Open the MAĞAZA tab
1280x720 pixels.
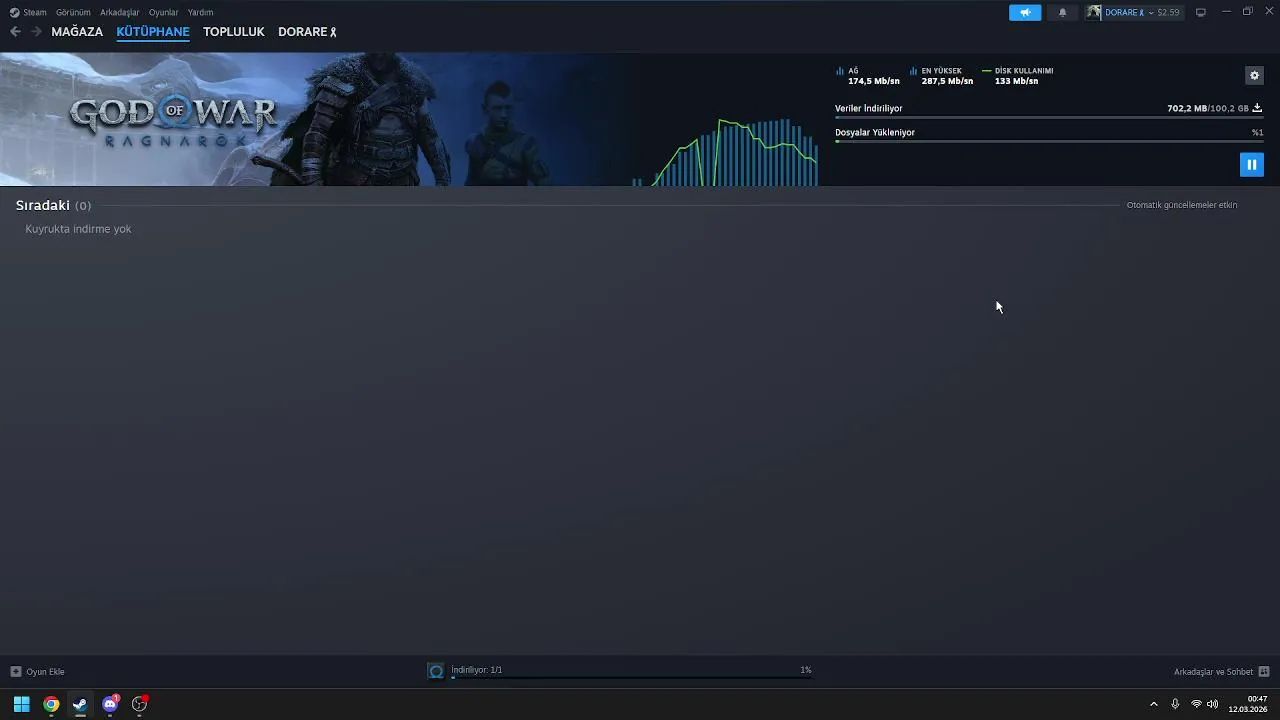click(77, 32)
